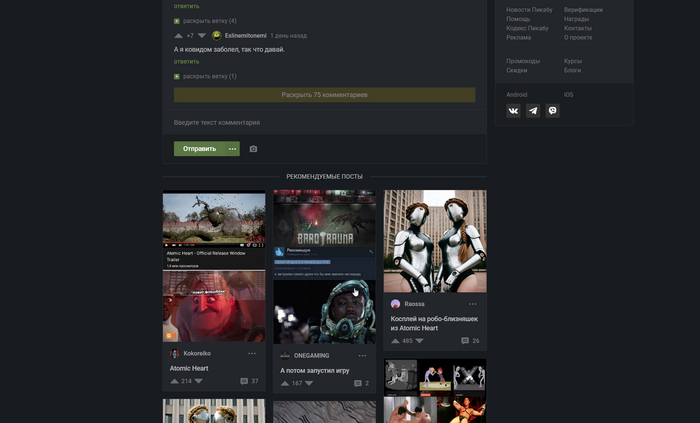Image resolution: width=700 pixels, height=423 pixels.
Task: Open the О проекте link
Action: (578, 37)
